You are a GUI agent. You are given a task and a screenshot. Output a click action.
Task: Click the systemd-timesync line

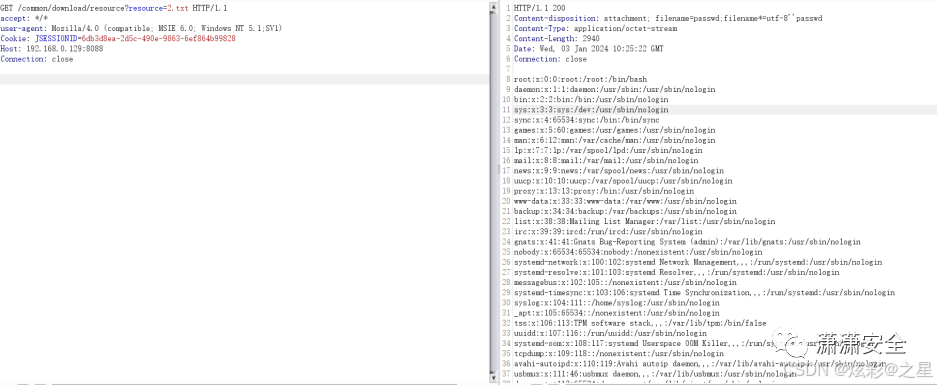pos(705,293)
